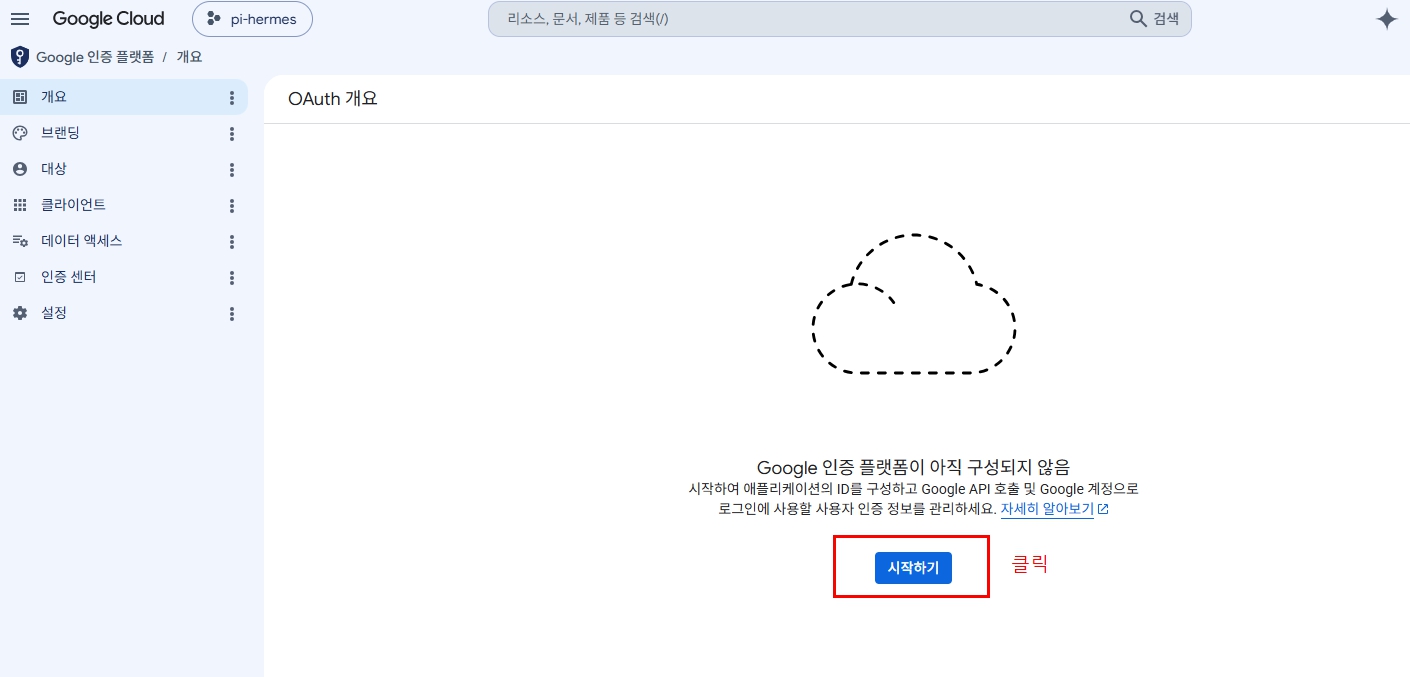This screenshot has width=1410, height=677.
Task: Click the 브랜딩 palette icon
Action: [20, 133]
